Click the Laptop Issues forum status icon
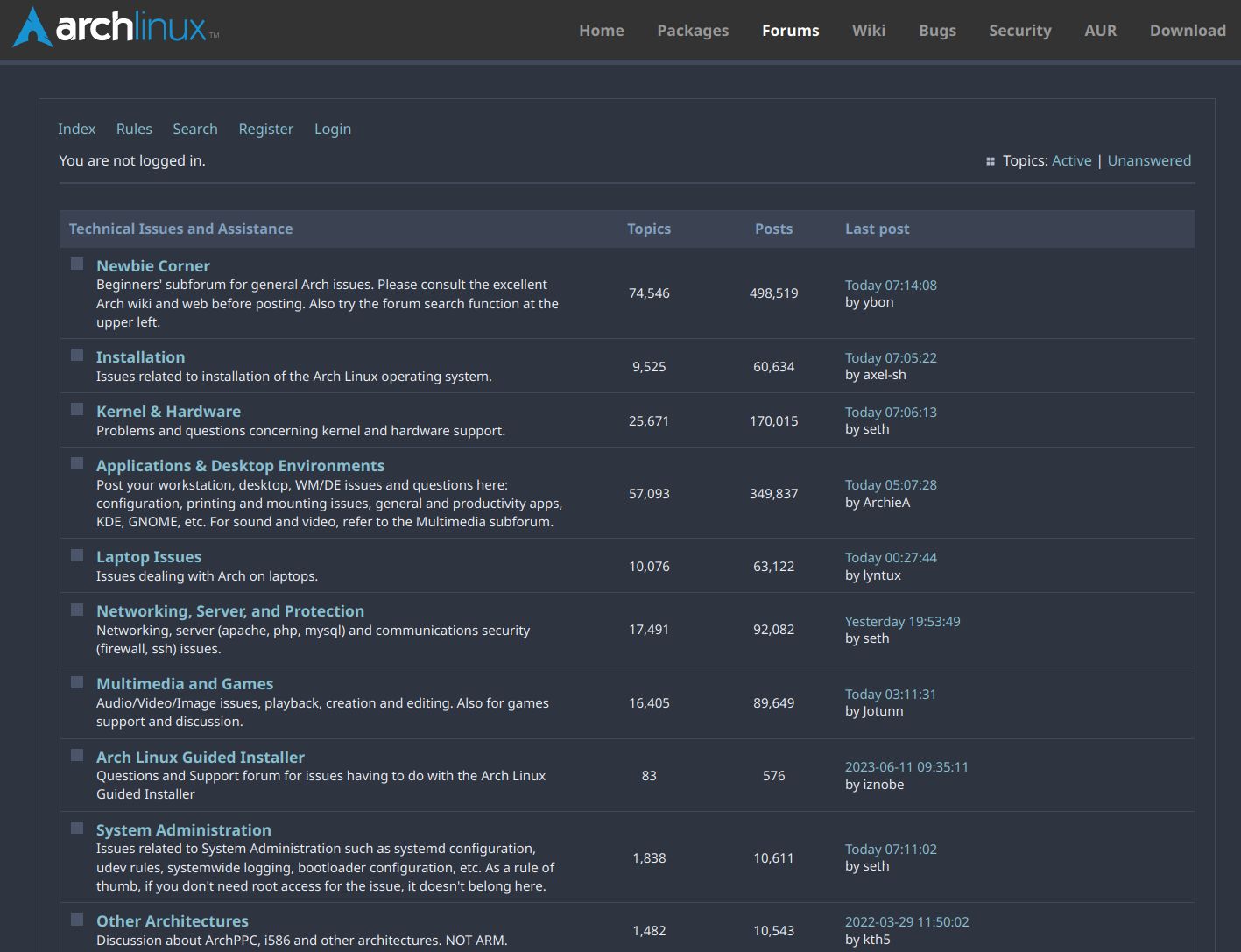The image size is (1241, 952). coord(77,555)
